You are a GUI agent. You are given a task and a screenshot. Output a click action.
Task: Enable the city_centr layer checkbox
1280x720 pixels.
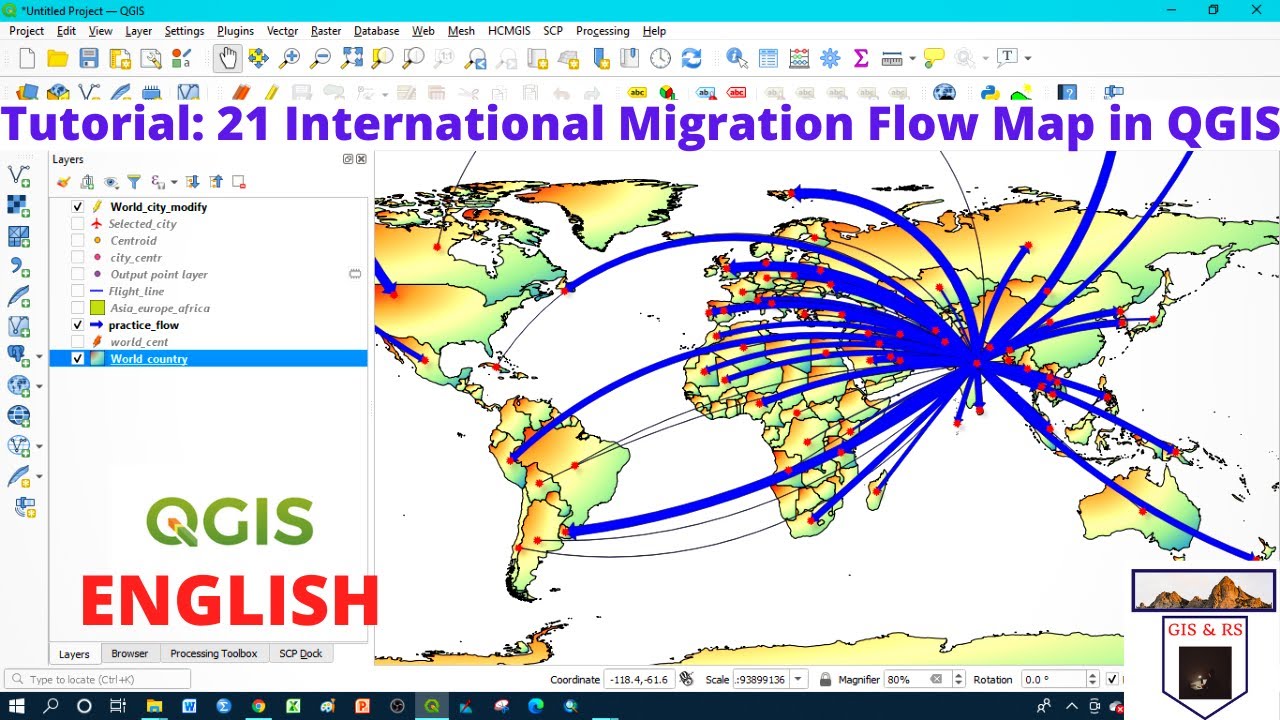click(77, 258)
